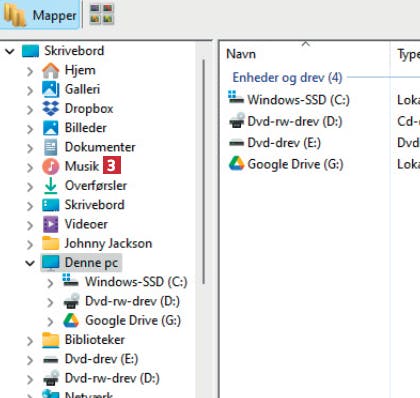Image resolution: width=420 pixels, height=398 pixels.
Task: Open Google Drive (G:) in the file list
Action: 286,164
